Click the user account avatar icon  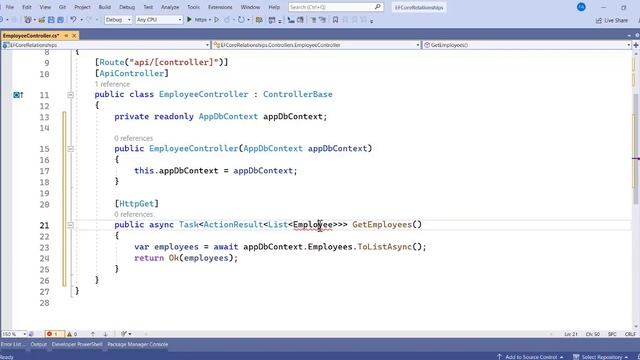(x=581, y=7)
